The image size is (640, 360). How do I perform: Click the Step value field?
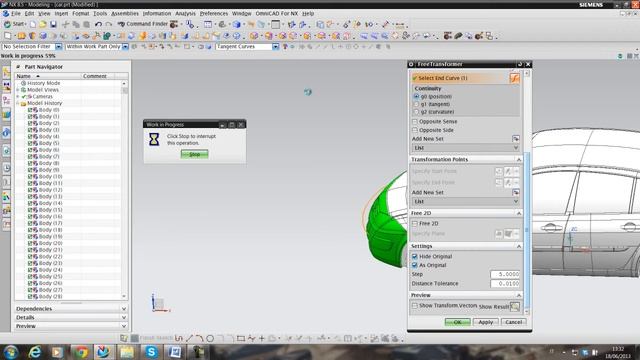click(x=505, y=274)
